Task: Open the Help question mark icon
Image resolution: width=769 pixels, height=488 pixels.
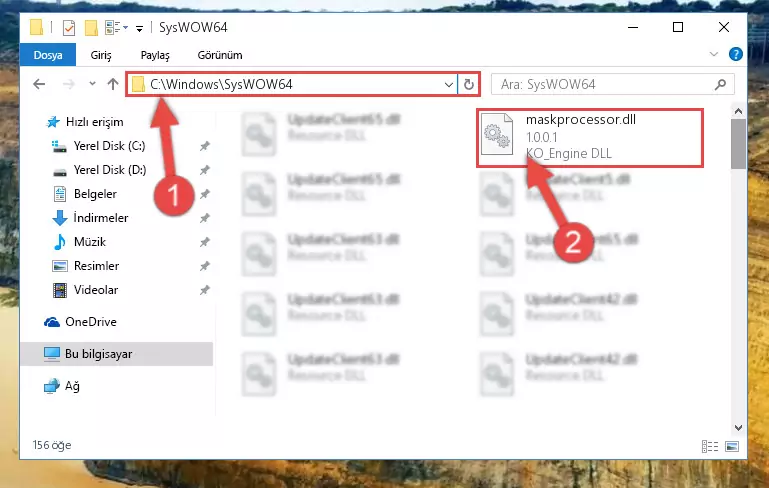Action: [x=736, y=54]
